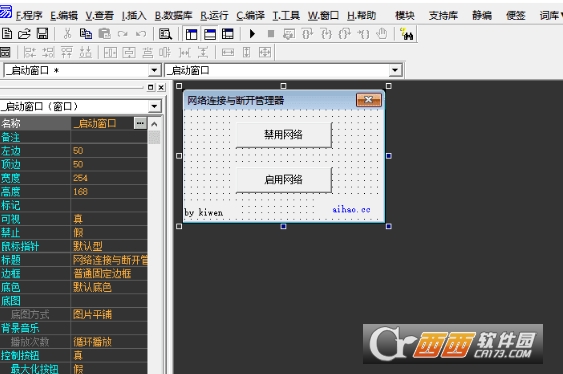Save the project with the floppy disk icon
Image resolution: width=563 pixels, height=374 pixels.
tap(42, 34)
